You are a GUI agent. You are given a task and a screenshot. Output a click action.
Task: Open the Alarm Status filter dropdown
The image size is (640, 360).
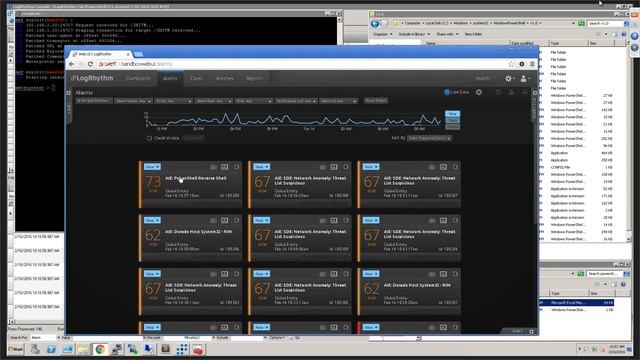133,101
